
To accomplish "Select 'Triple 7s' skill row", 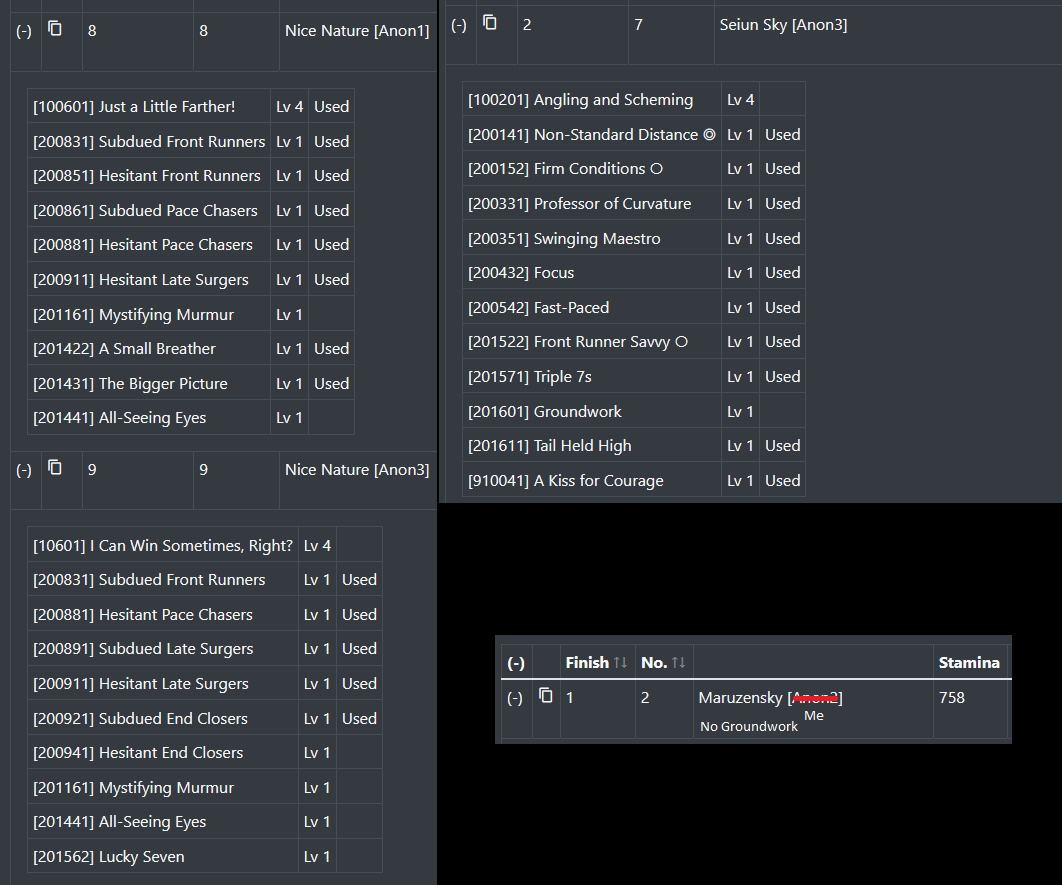I will [634, 376].
